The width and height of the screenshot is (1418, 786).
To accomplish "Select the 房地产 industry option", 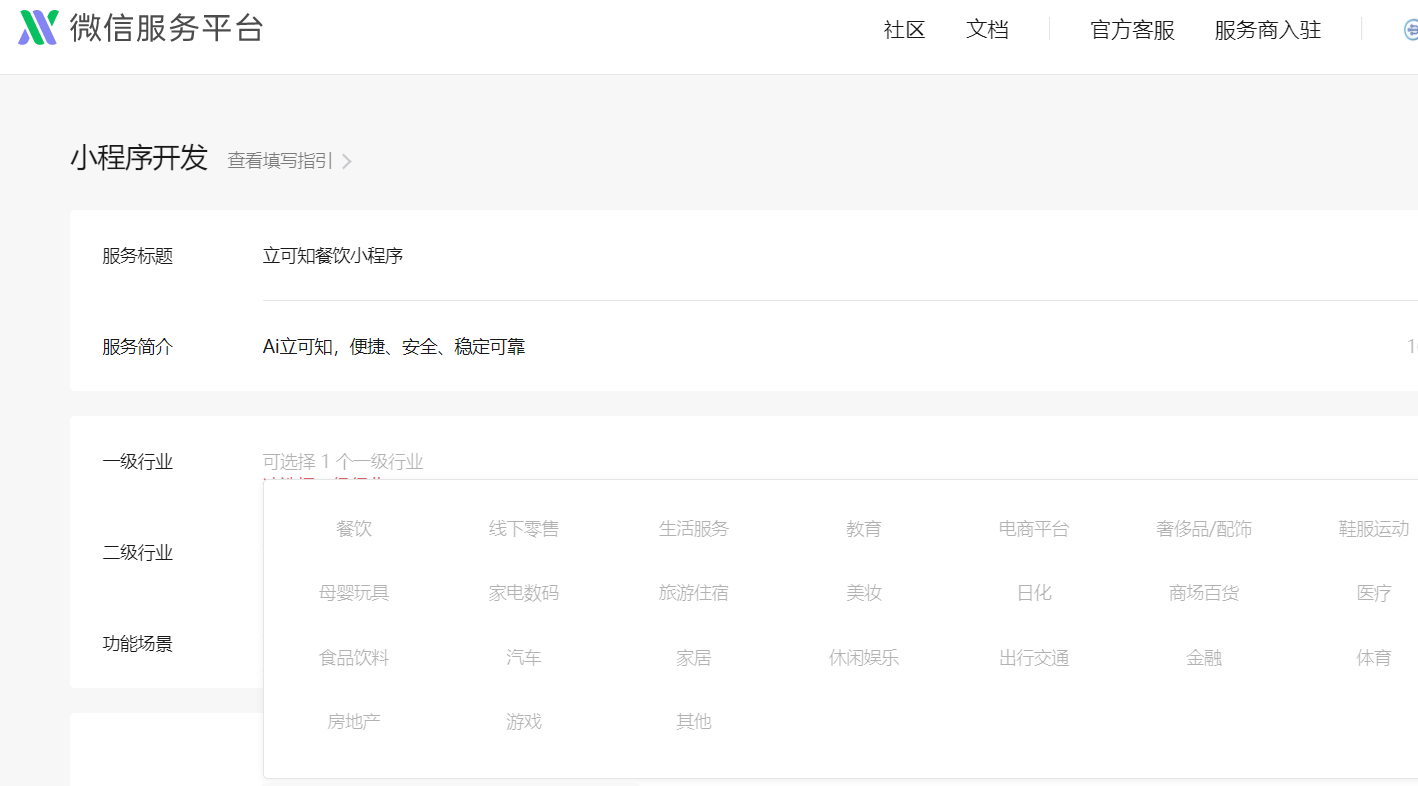I will click(354, 722).
